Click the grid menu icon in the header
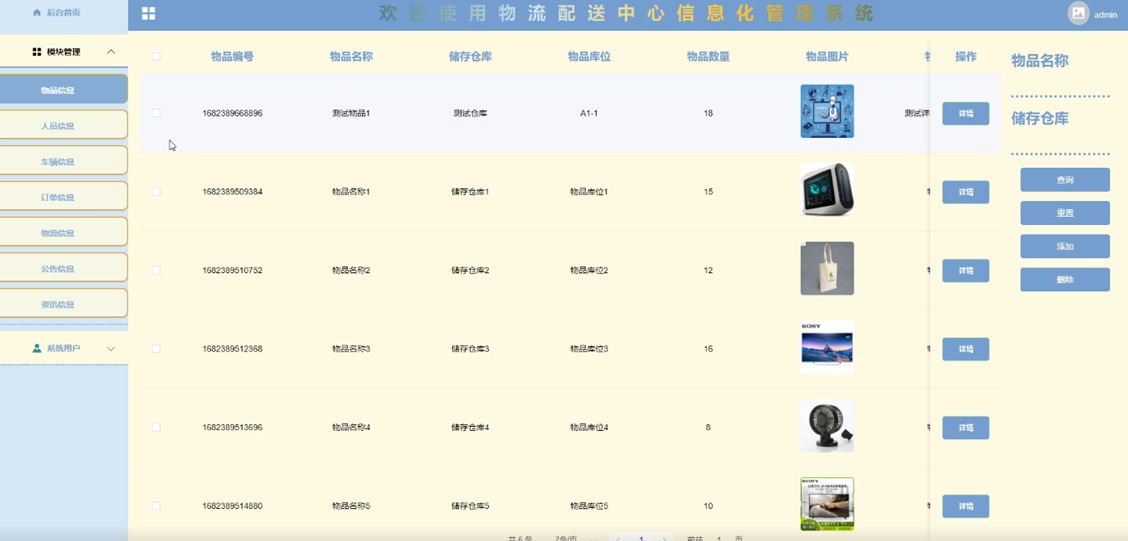This screenshot has width=1128, height=541. [148, 13]
